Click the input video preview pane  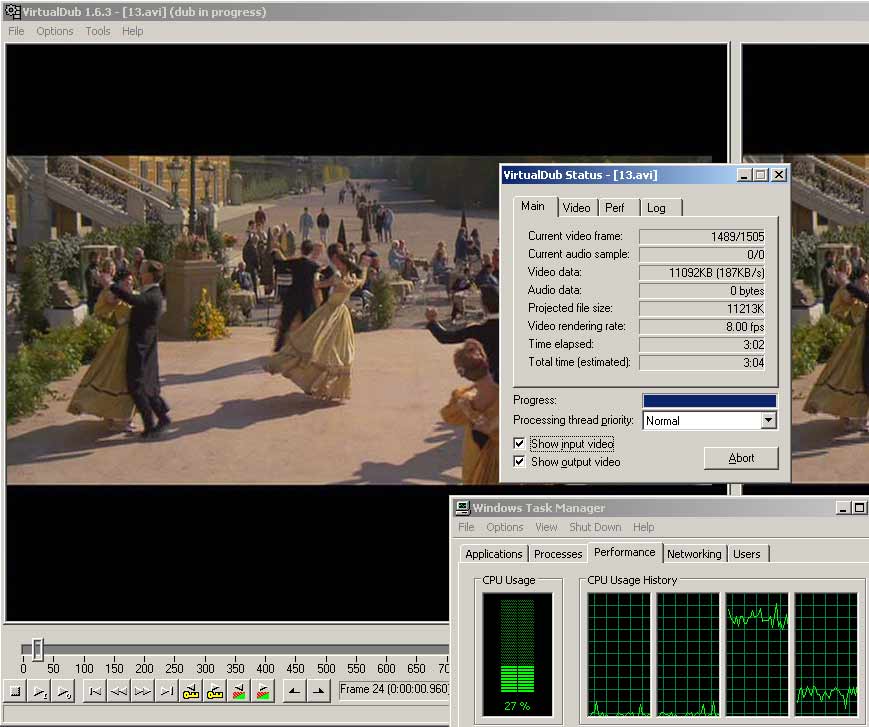tap(367, 332)
